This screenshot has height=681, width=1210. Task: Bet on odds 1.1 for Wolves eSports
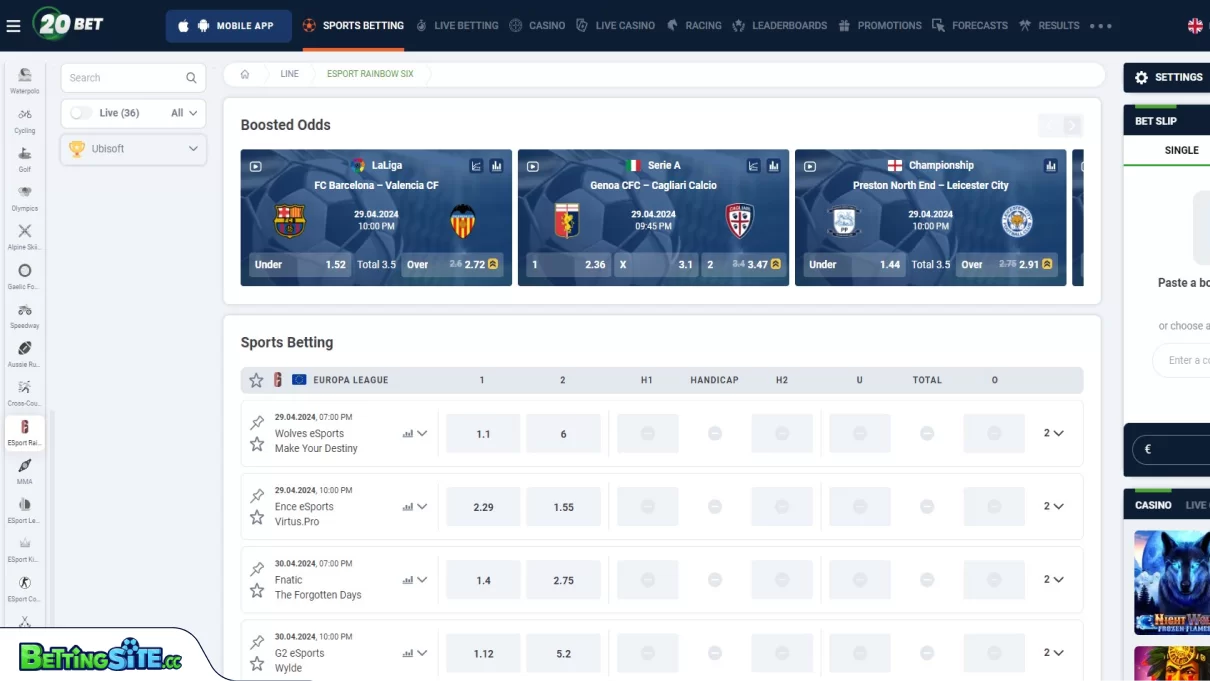tap(482, 433)
